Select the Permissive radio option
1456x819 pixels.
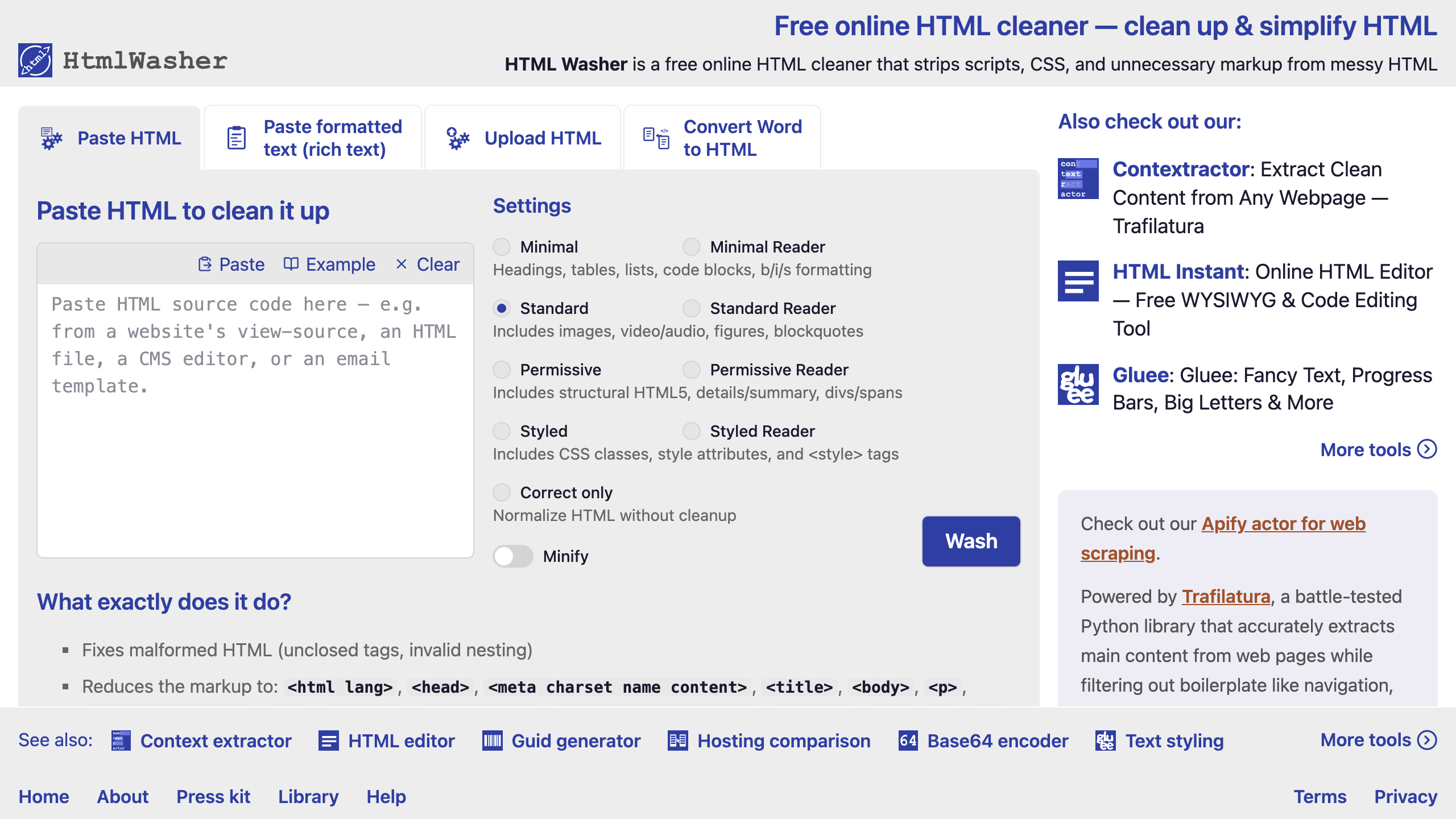(502, 370)
